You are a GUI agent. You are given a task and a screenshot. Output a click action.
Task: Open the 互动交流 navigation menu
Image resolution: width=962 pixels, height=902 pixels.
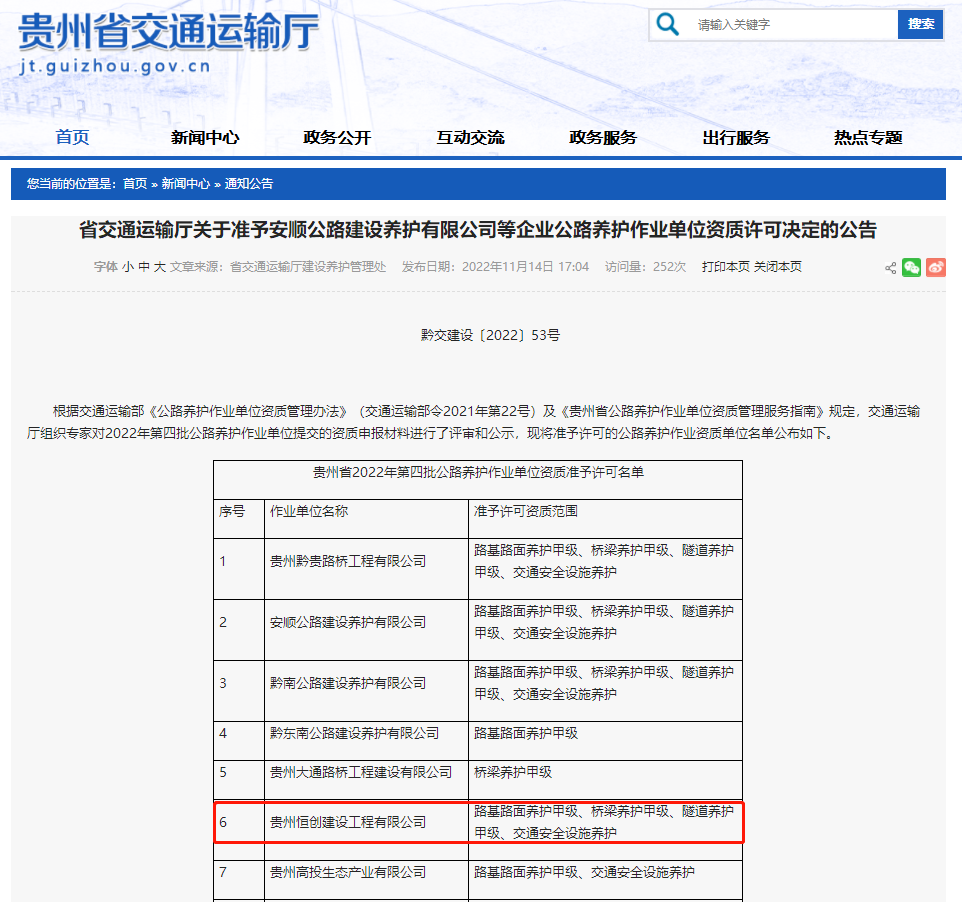click(471, 137)
